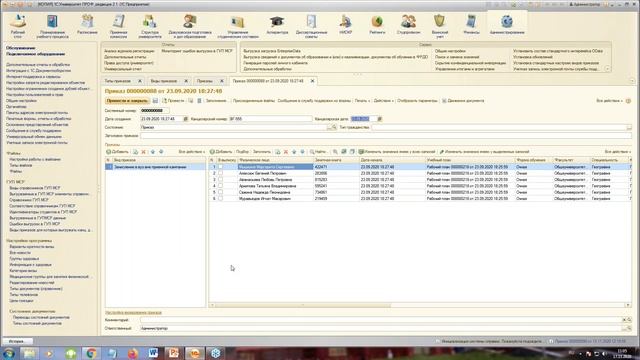Viewport: 640px width, 360px height.
Task: Close the Типы приказов tab
Action: pos(140,81)
